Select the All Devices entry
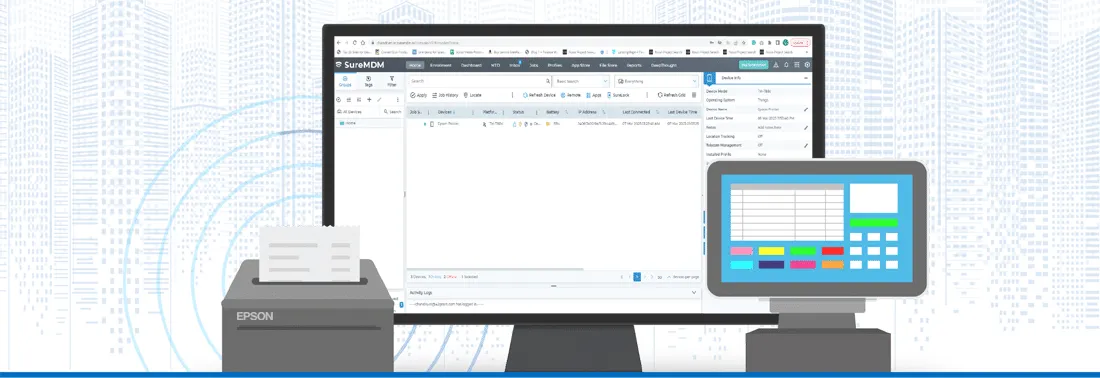Screen dimensions: 1100x378 point(349,112)
